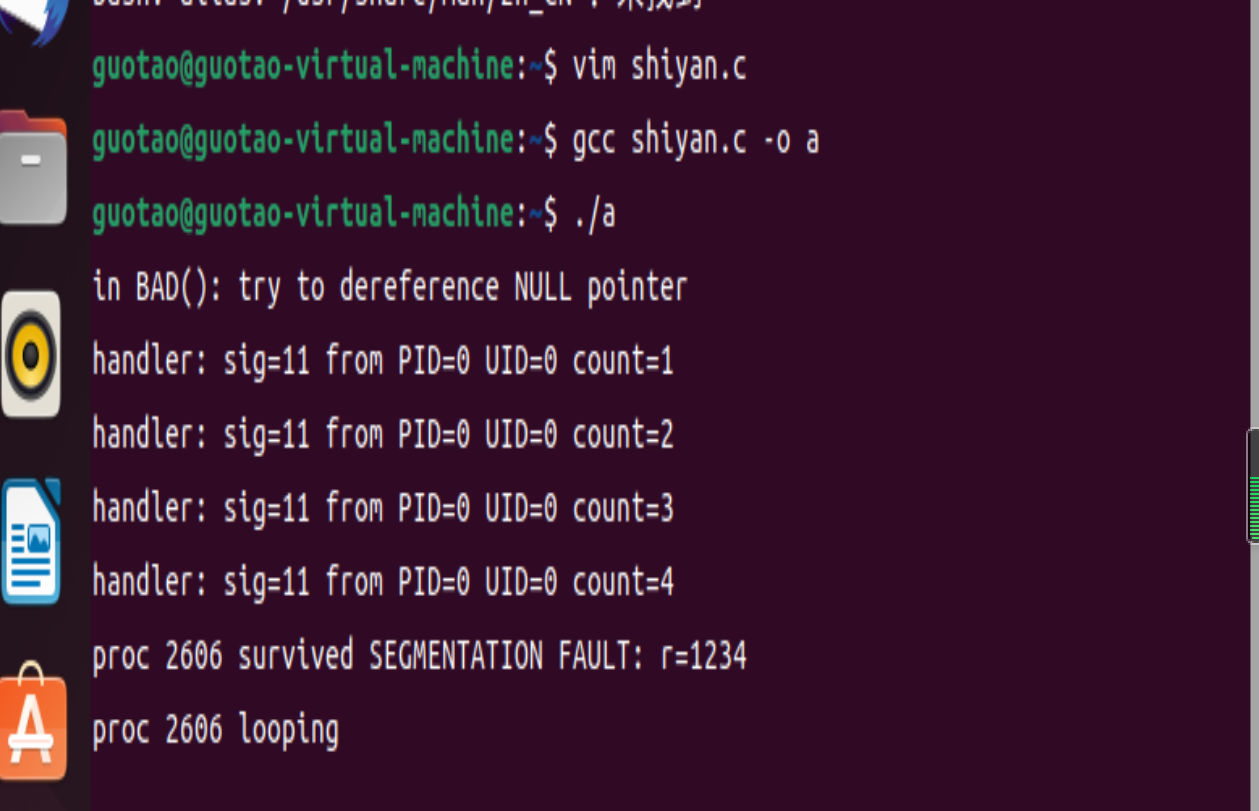
Task: Click the './a' command line
Action: pyautogui.click(x=594, y=214)
